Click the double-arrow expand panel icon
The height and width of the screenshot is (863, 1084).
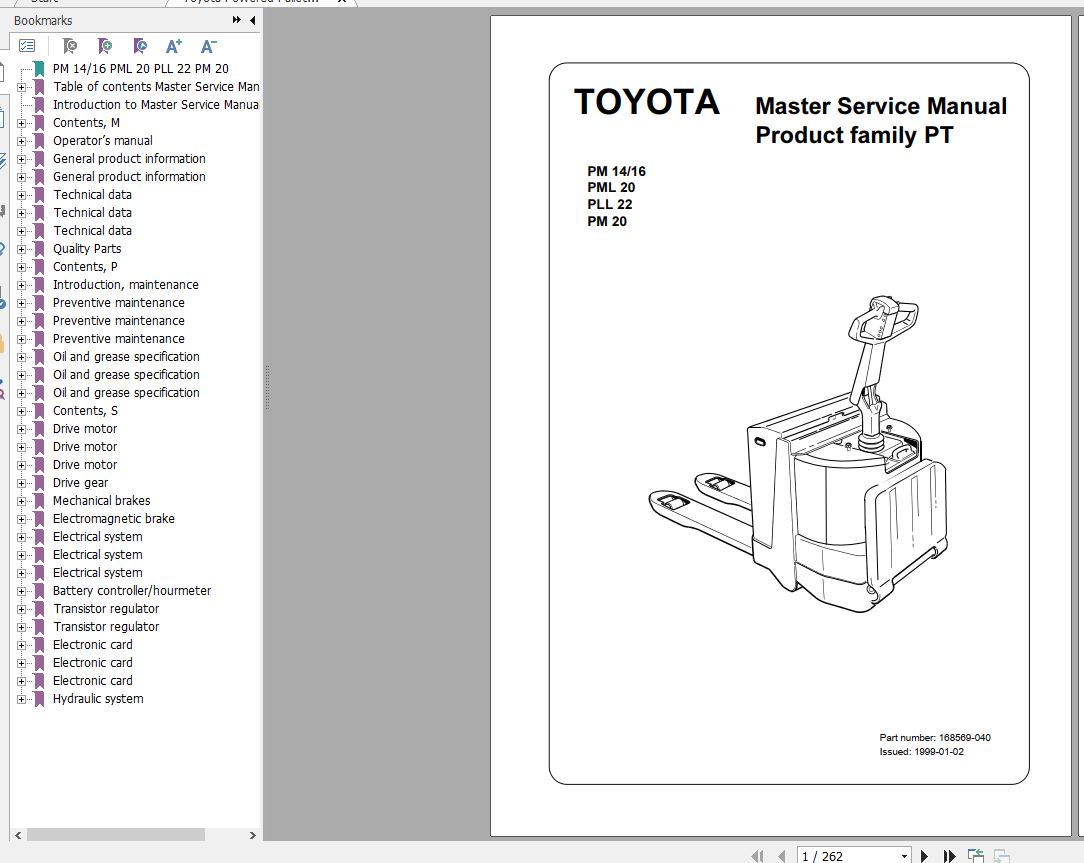point(237,20)
